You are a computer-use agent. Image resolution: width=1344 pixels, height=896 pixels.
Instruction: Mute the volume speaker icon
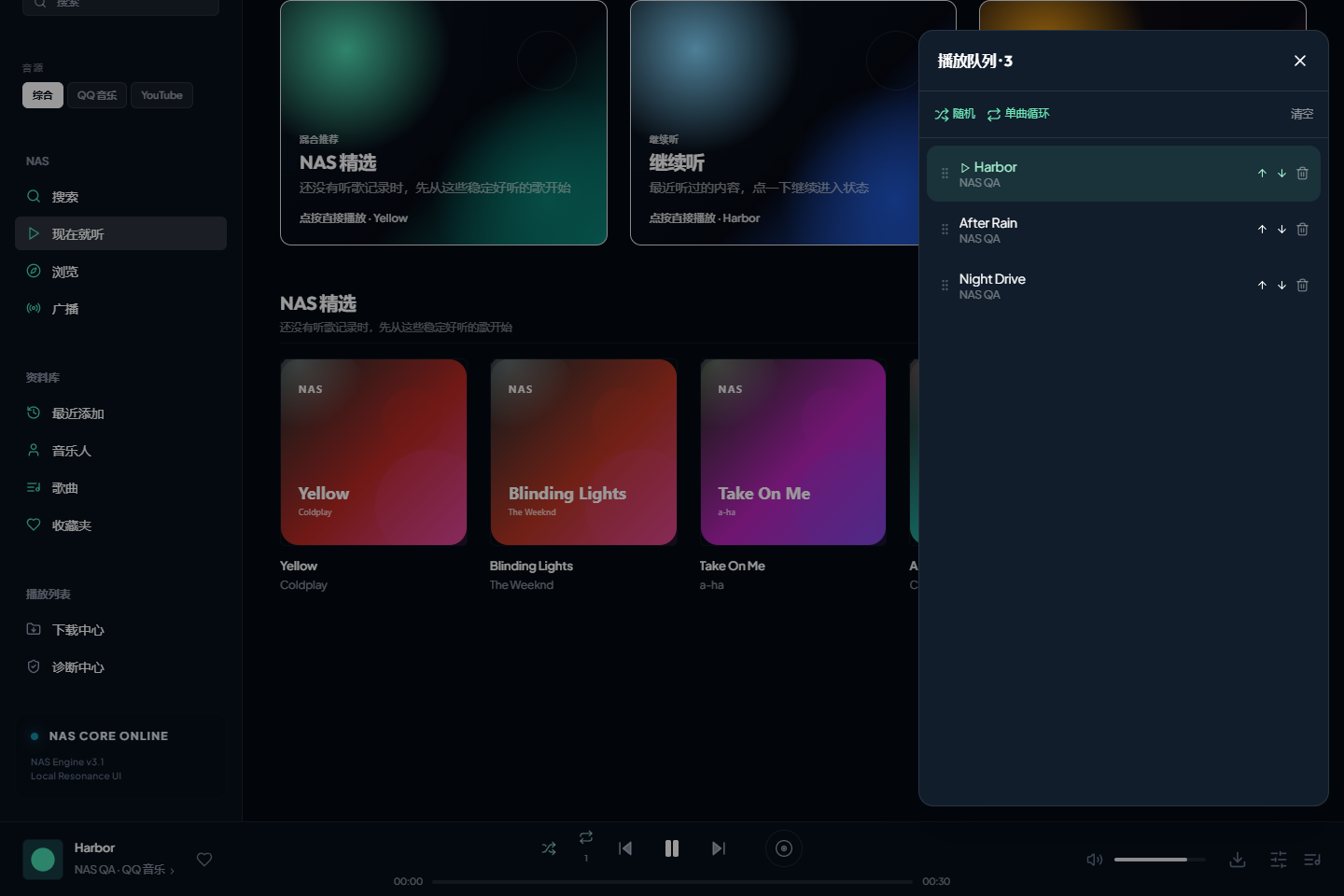tap(1095, 860)
